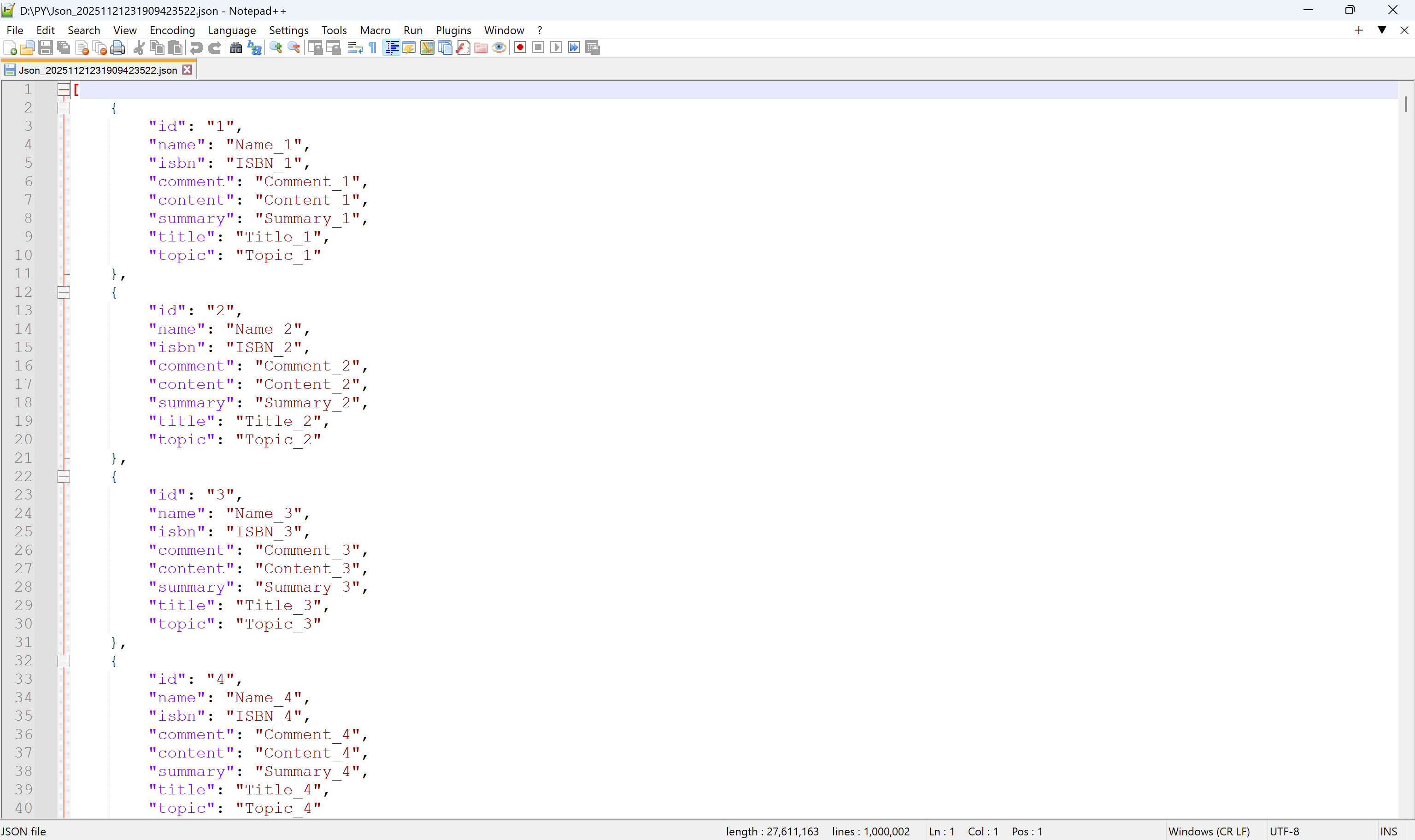Viewport: 1415px width, 840px height.
Task: Click the Zoom In magnifier icon
Action: pyautogui.click(x=276, y=47)
